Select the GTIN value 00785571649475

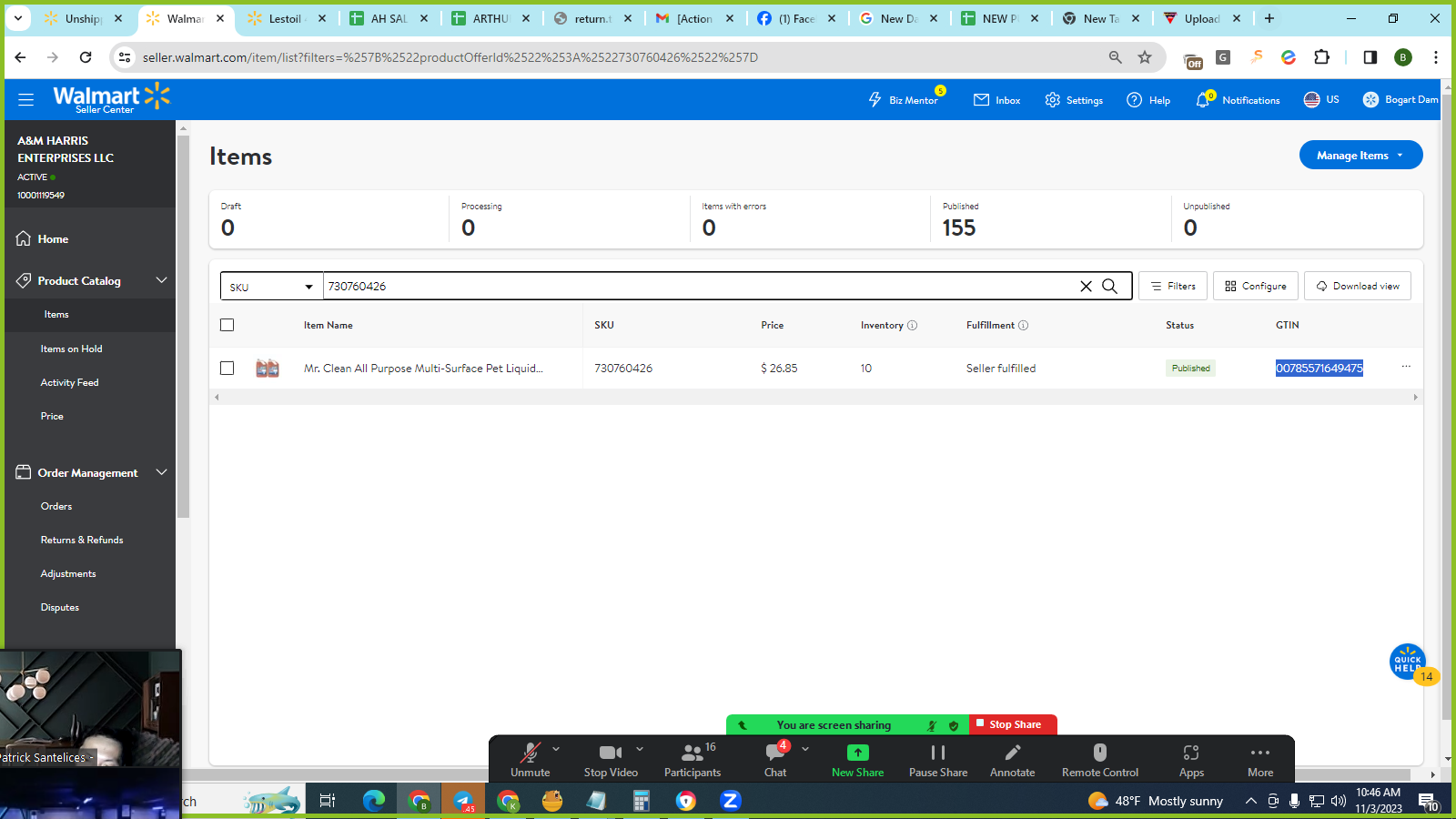click(1319, 369)
